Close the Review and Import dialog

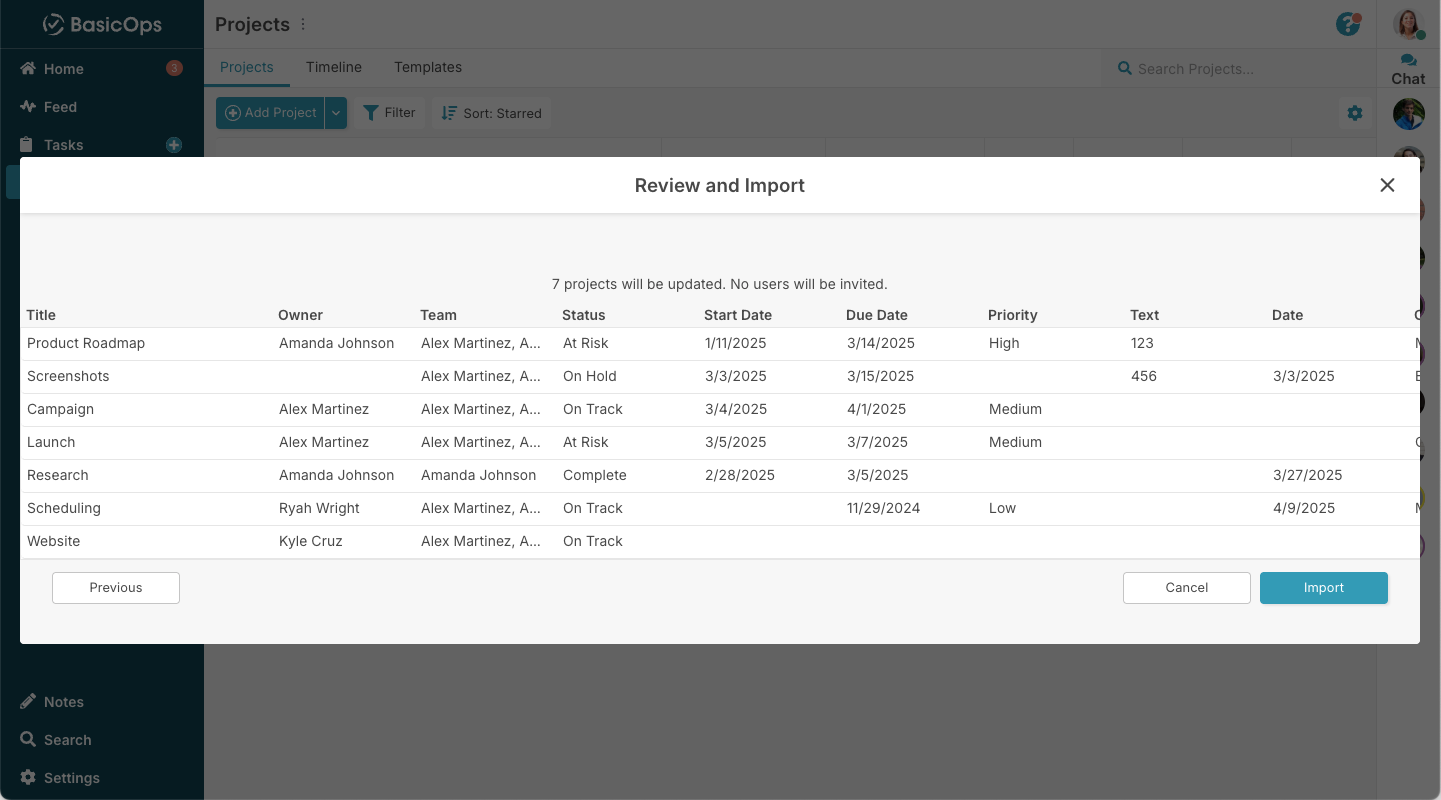(x=1387, y=185)
